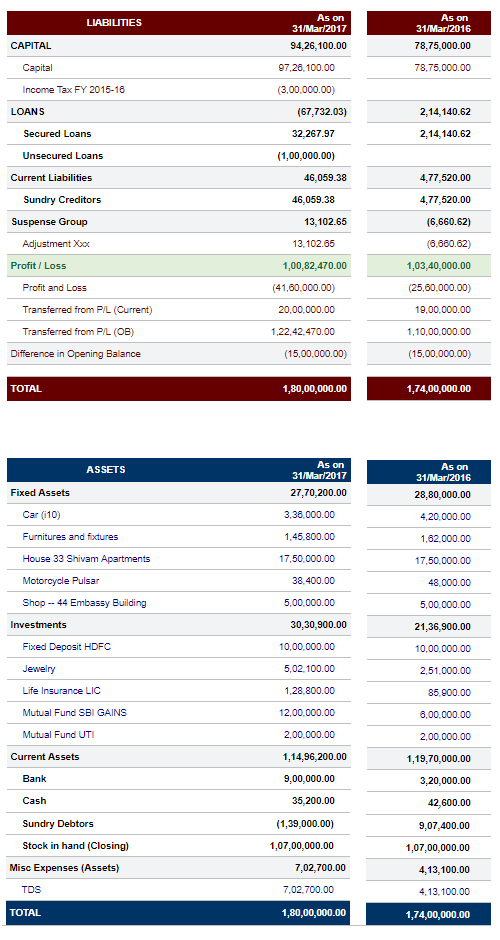Select the Sundry Debtors group row

(179, 824)
